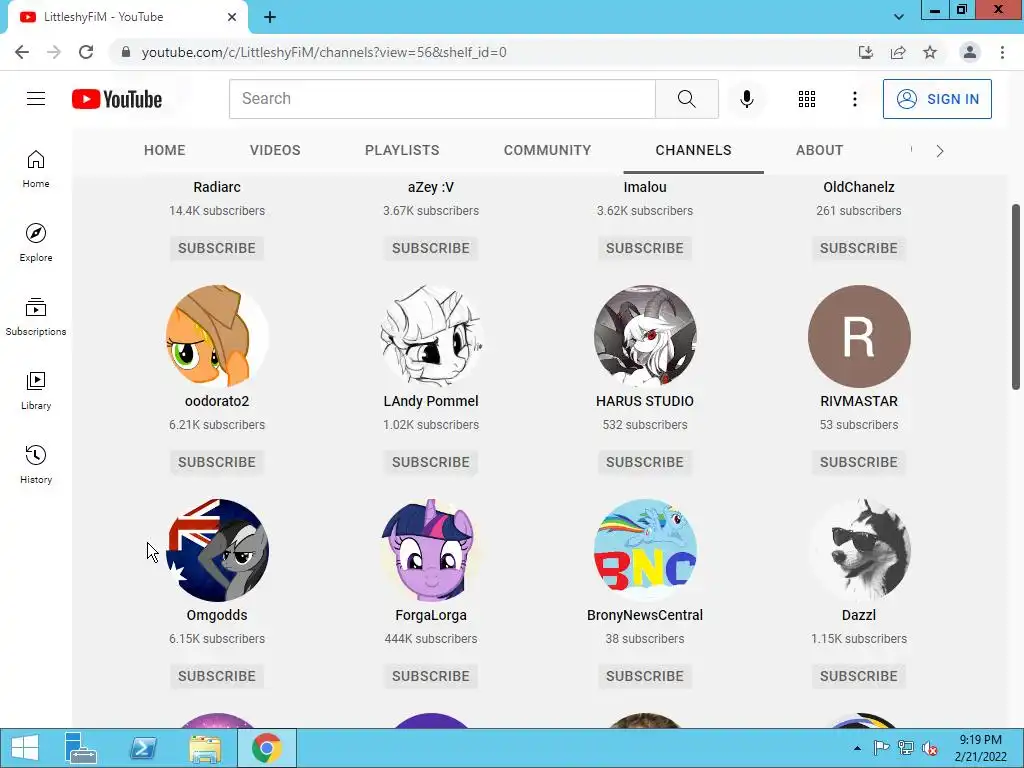This screenshot has width=1024, height=768.
Task: Subscribe to Dazzl
Action: coord(859,676)
